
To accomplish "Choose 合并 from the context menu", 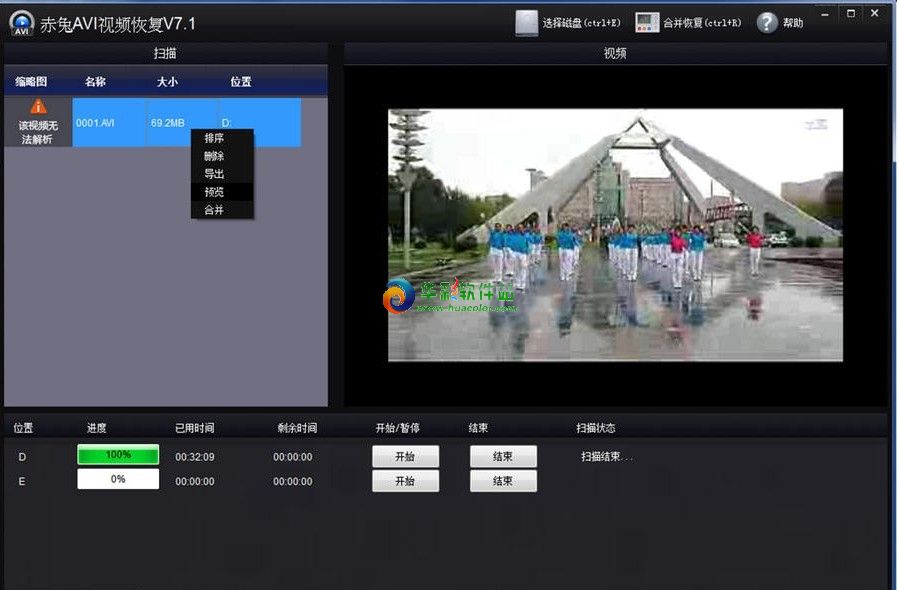I will 222,210.
